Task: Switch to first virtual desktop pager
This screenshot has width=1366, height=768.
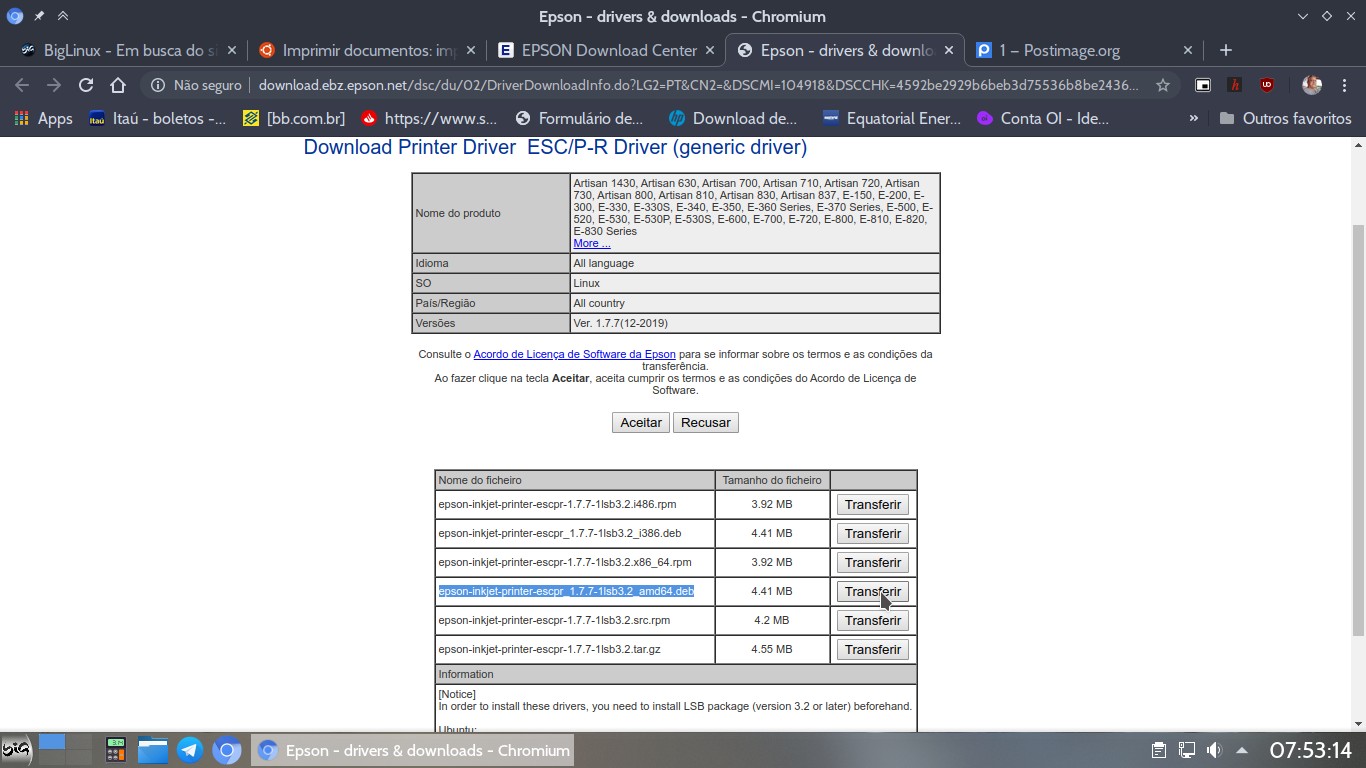Action: (51, 742)
